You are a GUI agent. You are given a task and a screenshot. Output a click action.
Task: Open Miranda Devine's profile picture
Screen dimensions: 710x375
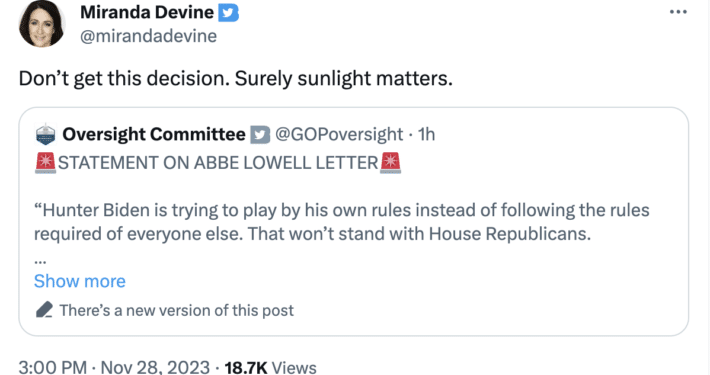42,24
